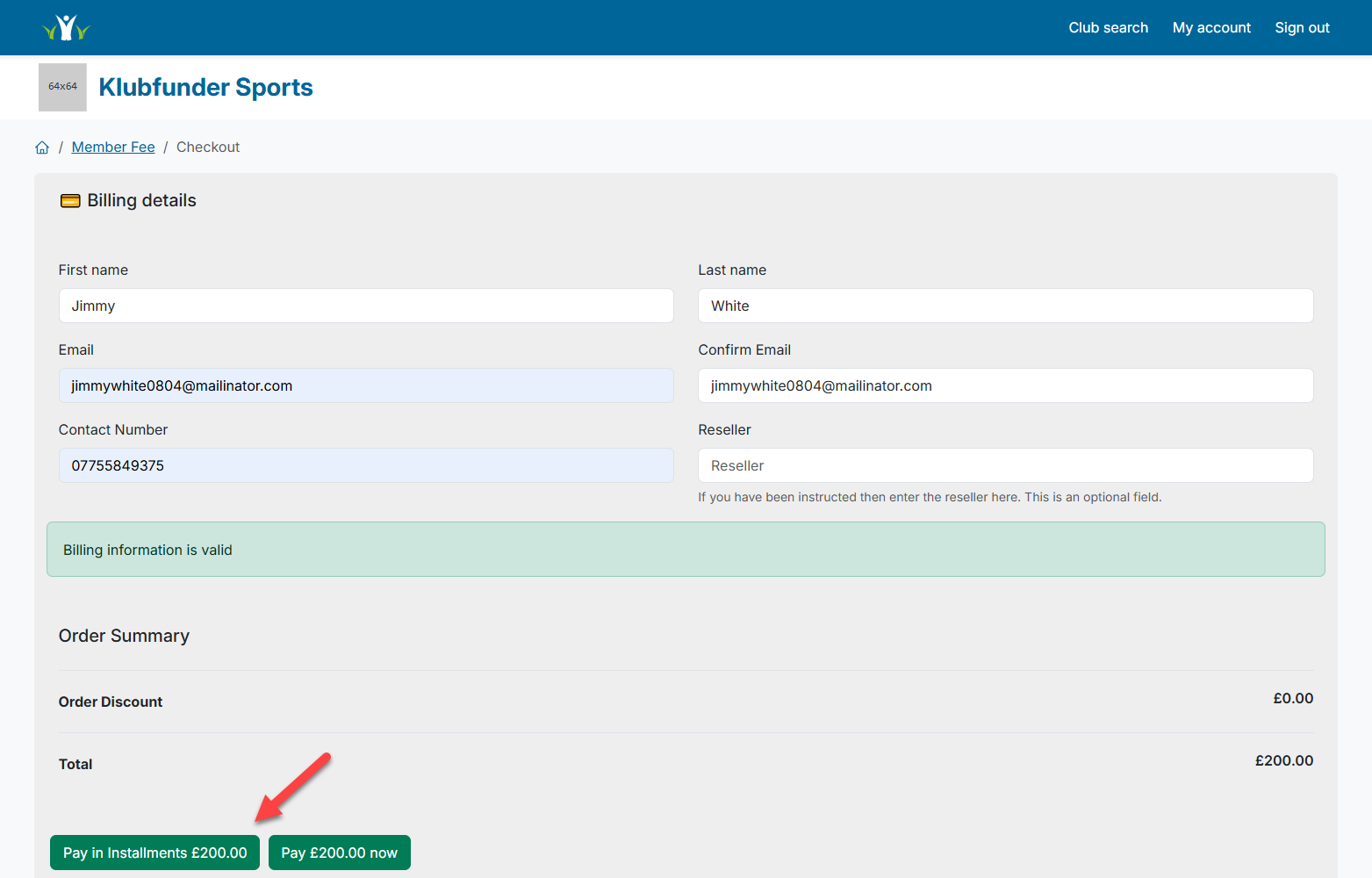The width and height of the screenshot is (1372, 878).
Task: Click the 64x64 club logo placeholder
Action: point(62,87)
